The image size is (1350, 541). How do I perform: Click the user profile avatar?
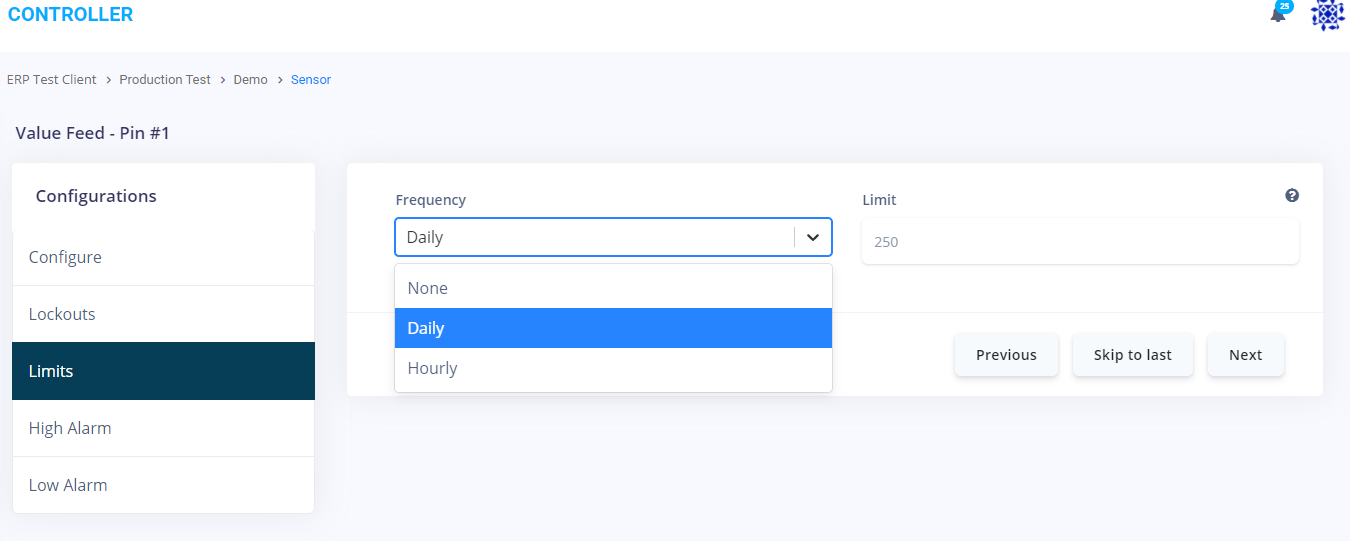click(1327, 15)
